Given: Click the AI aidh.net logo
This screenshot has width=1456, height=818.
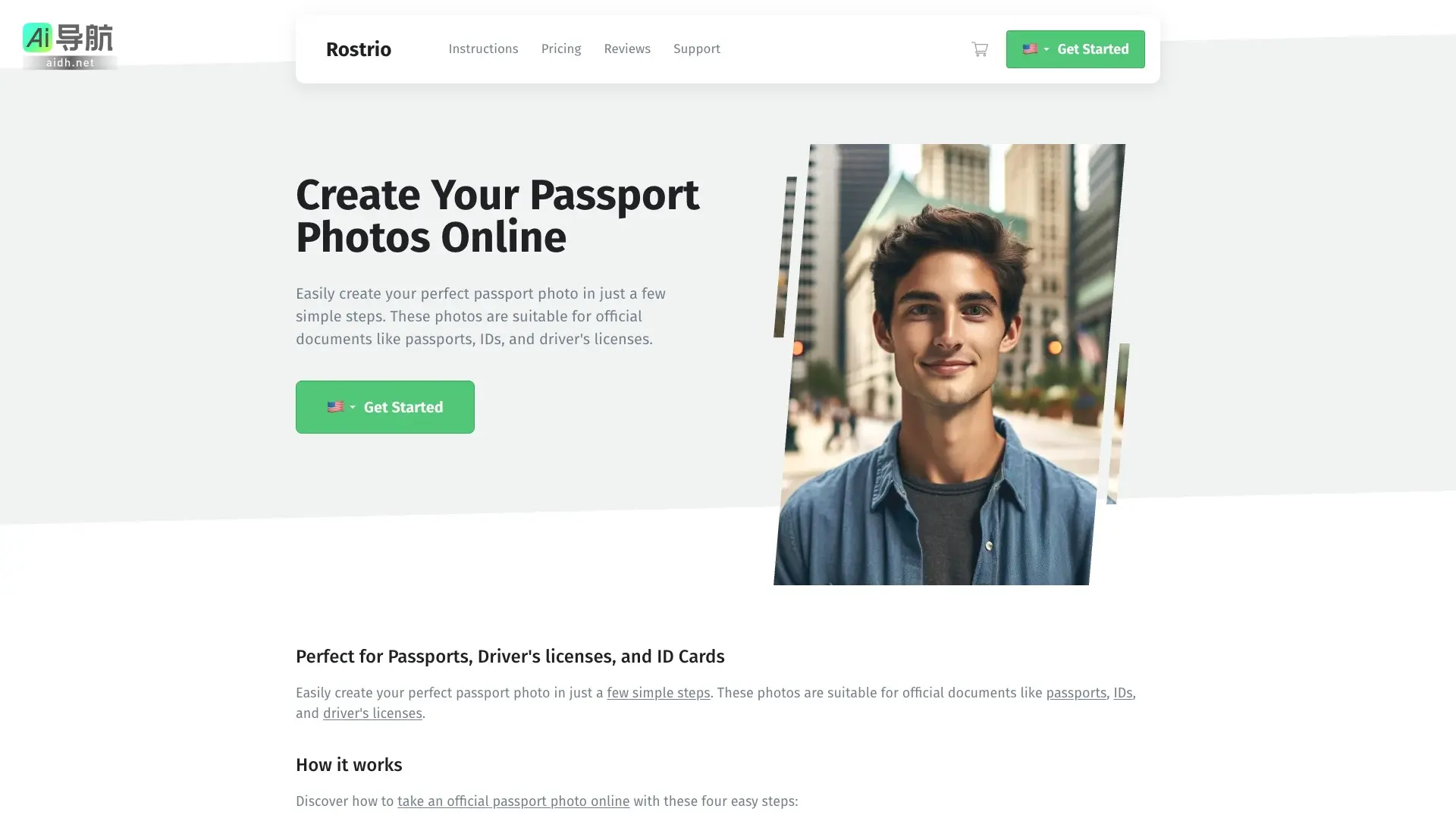Looking at the screenshot, I should (x=69, y=45).
